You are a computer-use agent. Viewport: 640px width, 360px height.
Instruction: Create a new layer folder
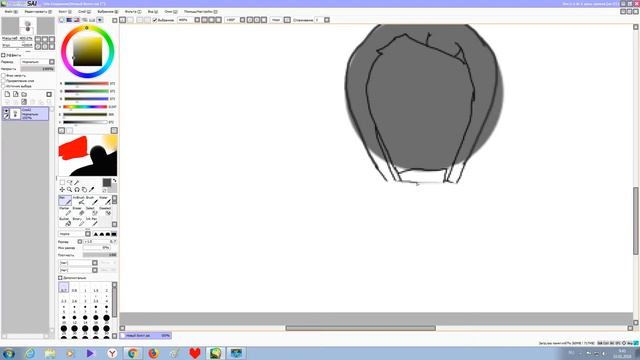(24, 94)
